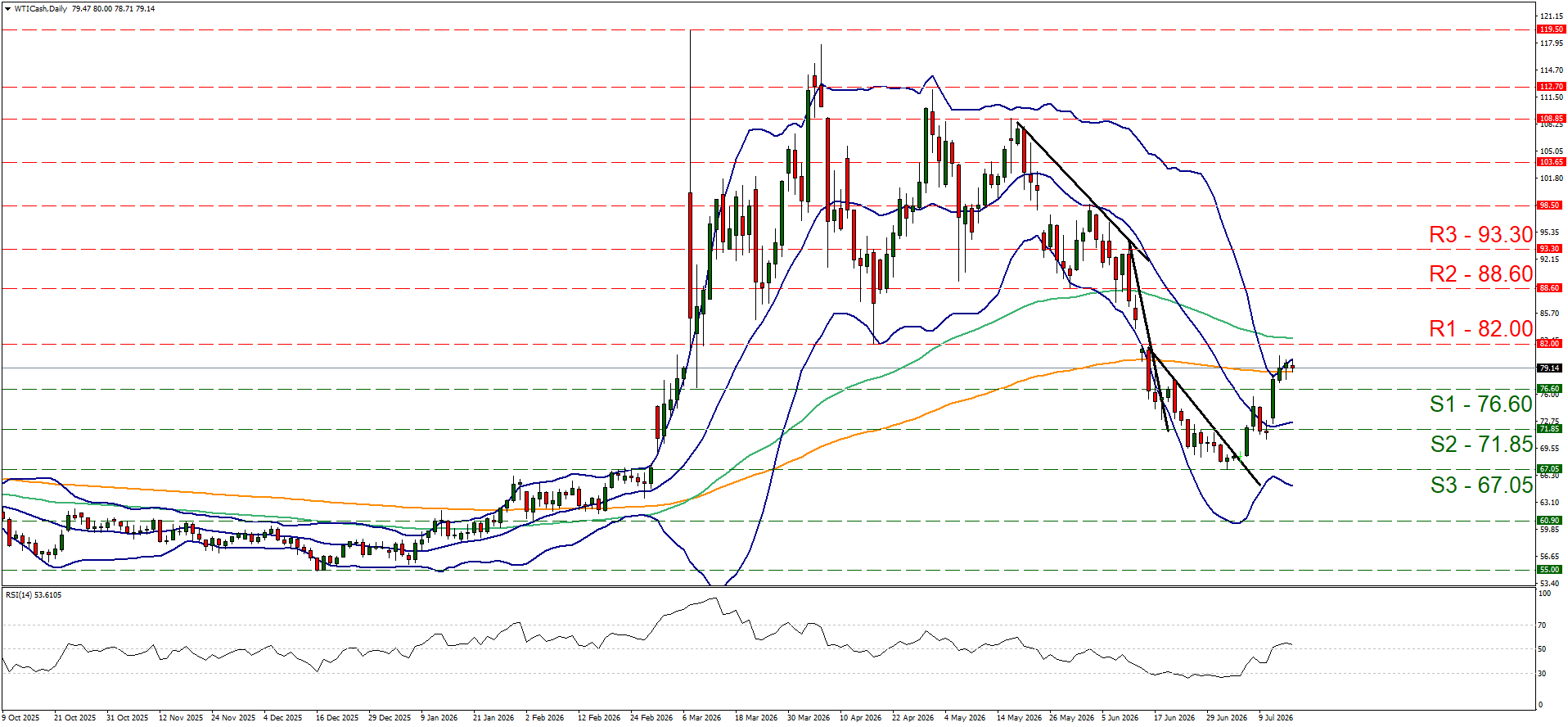The height and width of the screenshot is (727, 1568).
Task: Select the 98.50 red price tag
Action: click(x=1551, y=205)
